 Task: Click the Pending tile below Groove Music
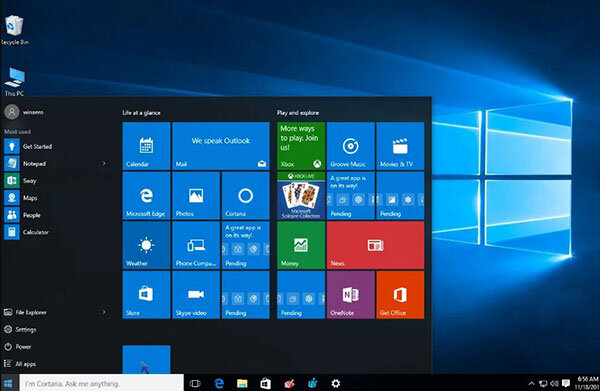[351, 196]
